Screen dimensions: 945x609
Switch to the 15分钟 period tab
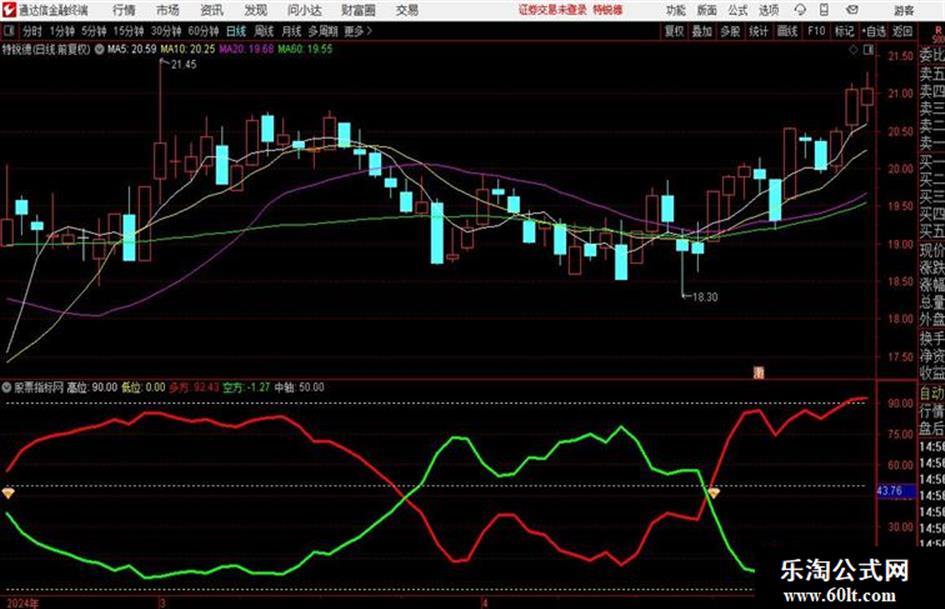[128, 31]
